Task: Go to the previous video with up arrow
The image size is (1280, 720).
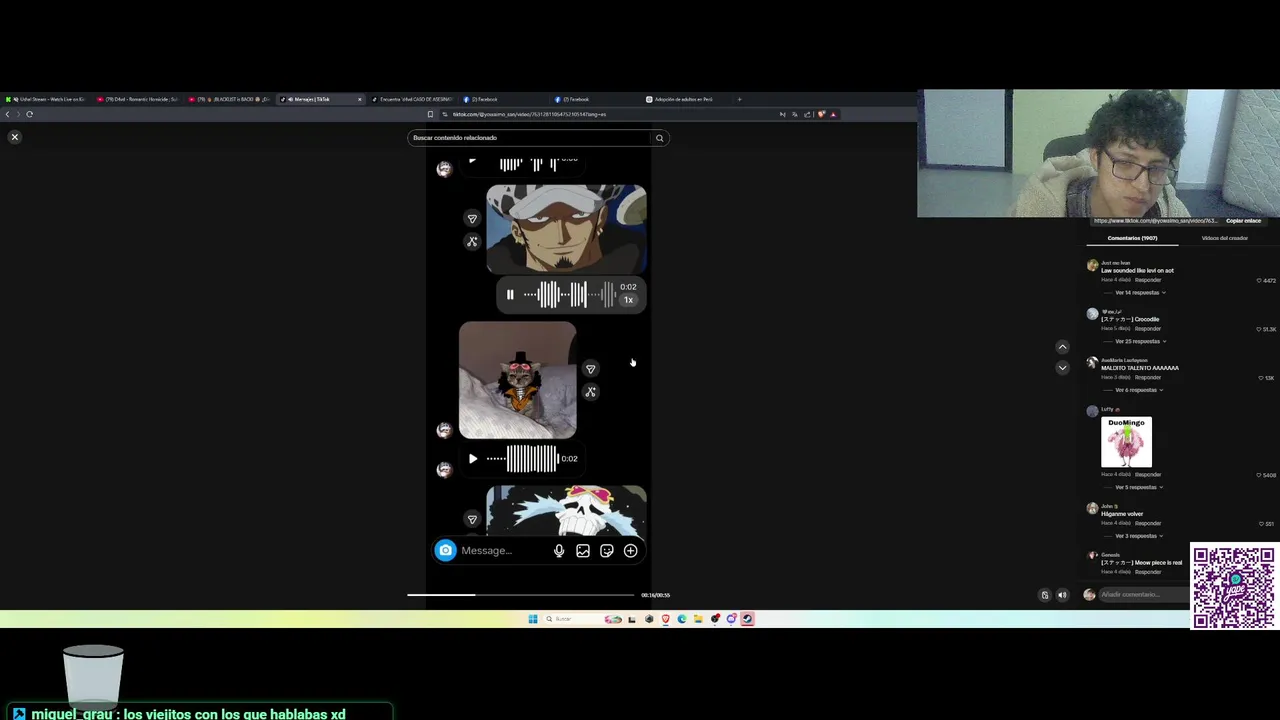Action: (1062, 347)
